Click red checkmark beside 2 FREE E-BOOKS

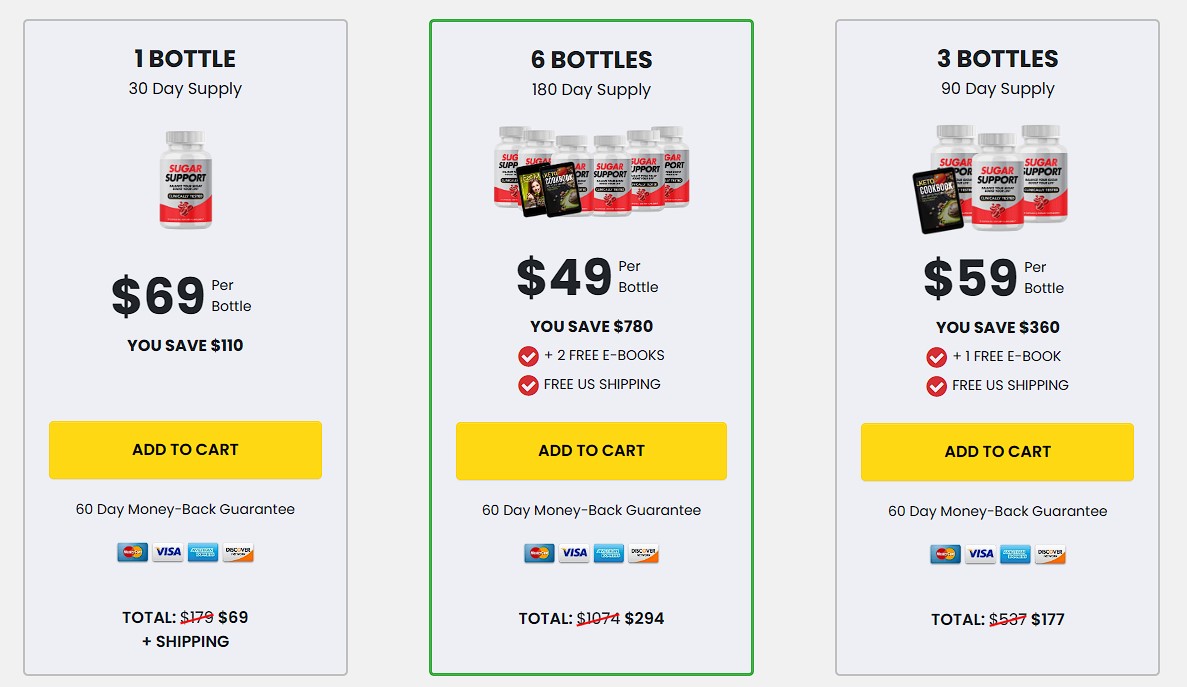tap(528, 356)
